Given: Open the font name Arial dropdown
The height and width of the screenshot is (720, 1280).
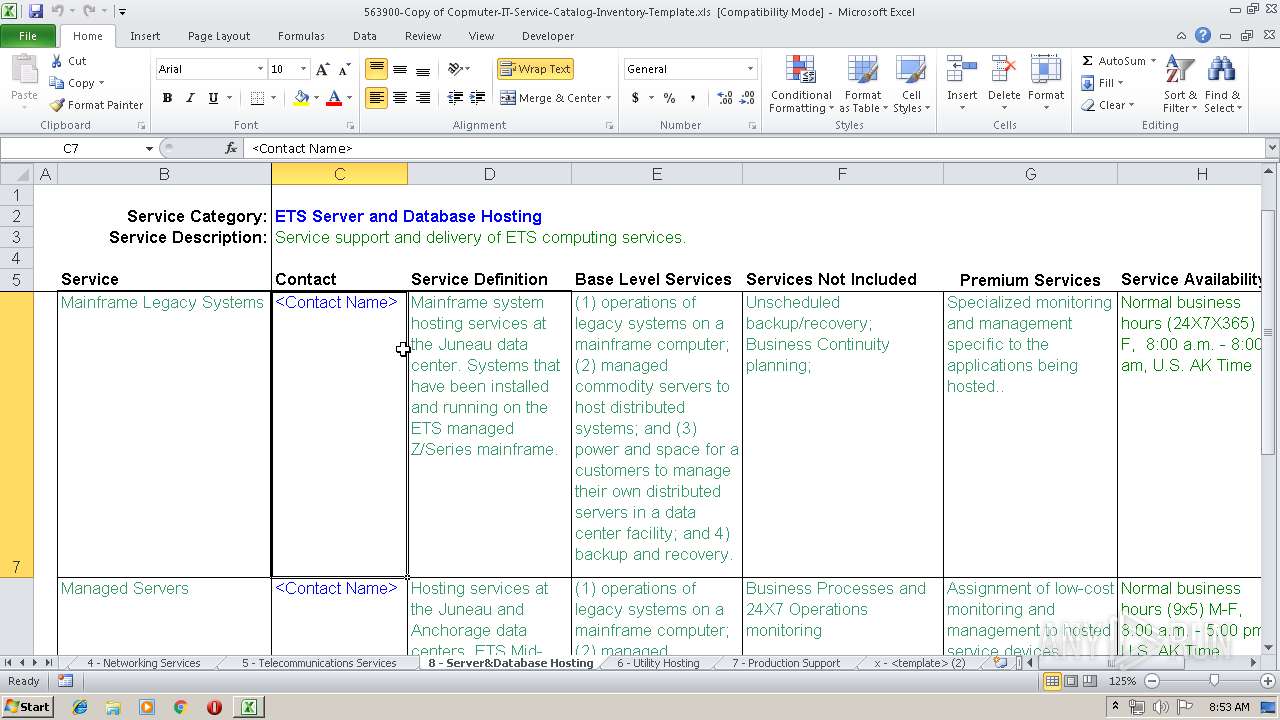Looking at the screenshot, I should coord(260,69).
